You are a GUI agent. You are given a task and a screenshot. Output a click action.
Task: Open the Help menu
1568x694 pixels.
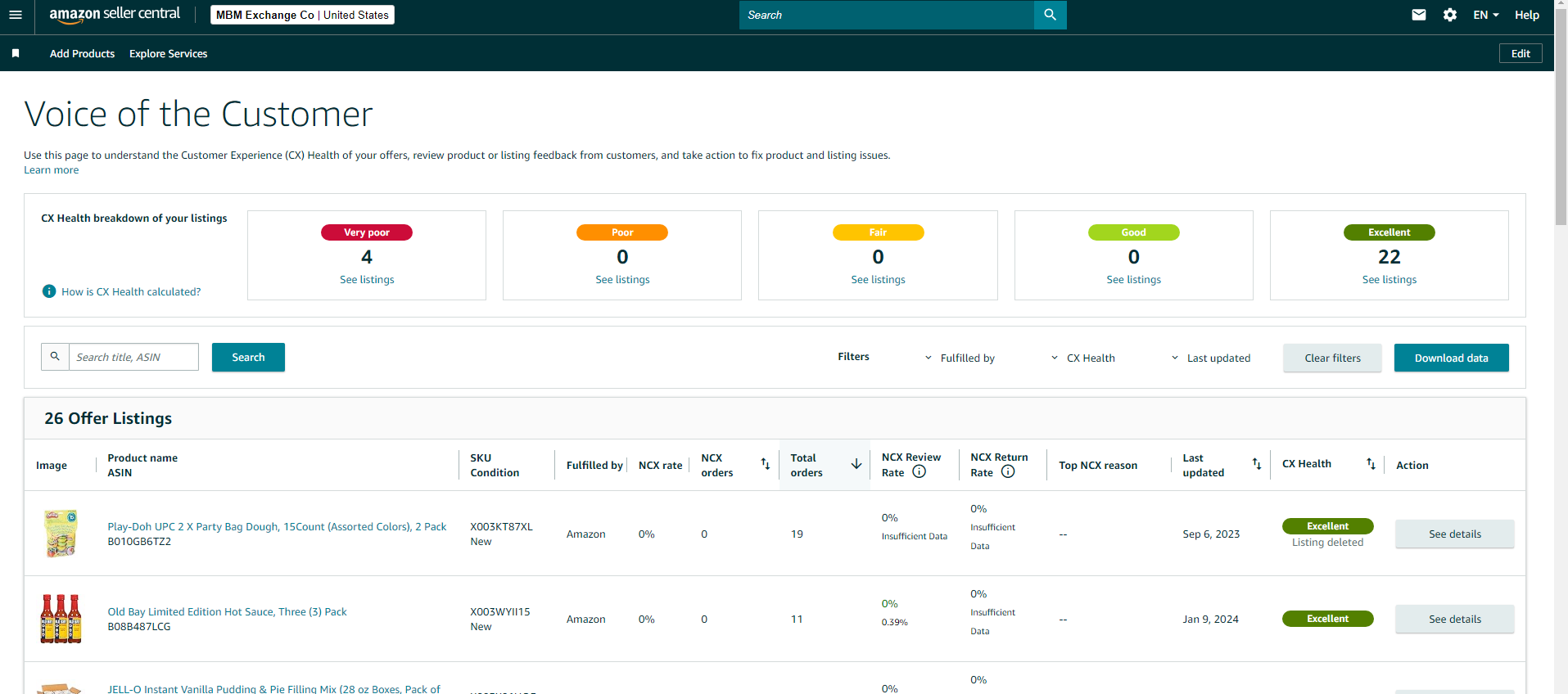click(x=1527, y=15)
